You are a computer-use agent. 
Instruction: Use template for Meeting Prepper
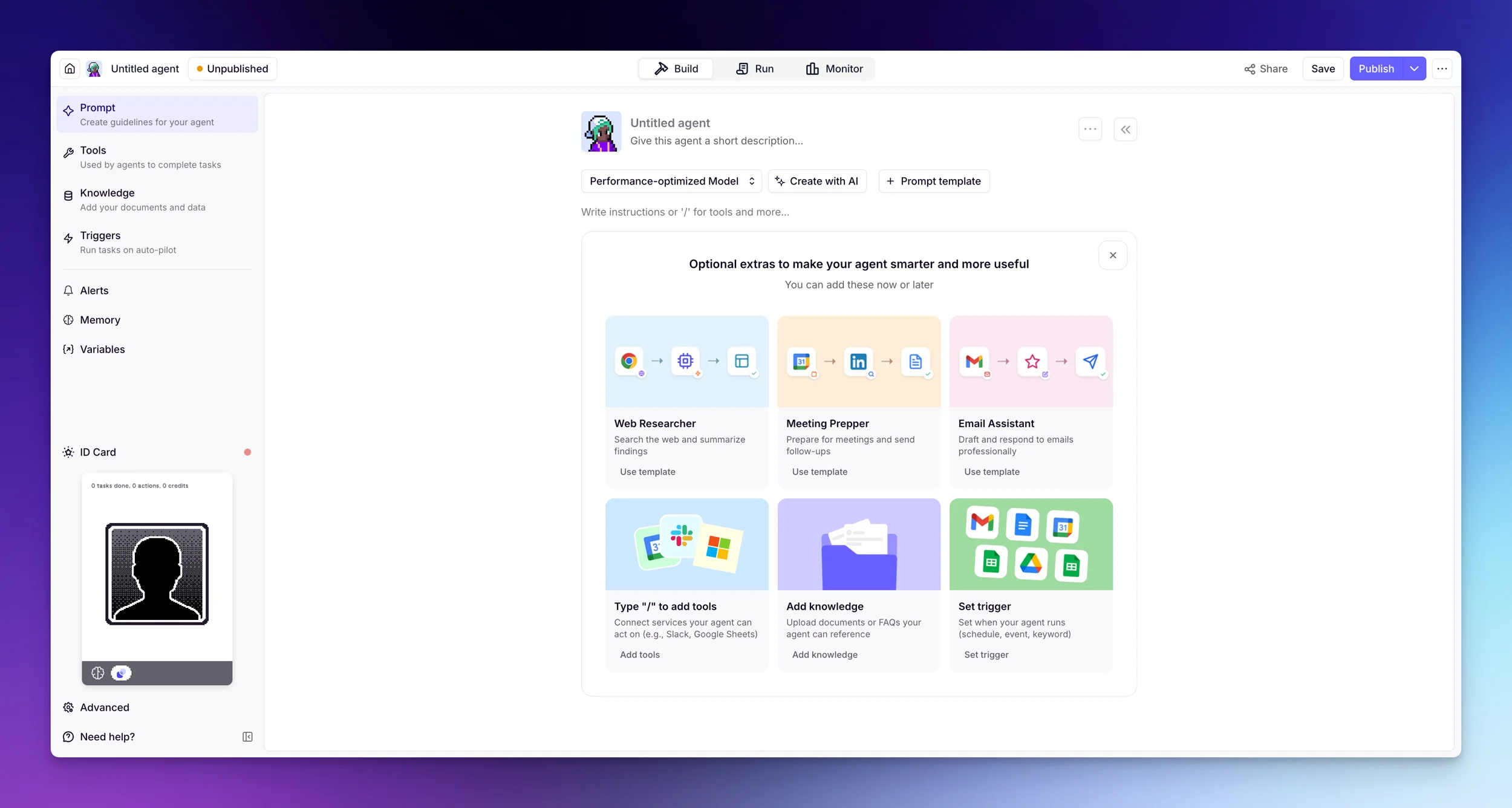coord(820,472)
